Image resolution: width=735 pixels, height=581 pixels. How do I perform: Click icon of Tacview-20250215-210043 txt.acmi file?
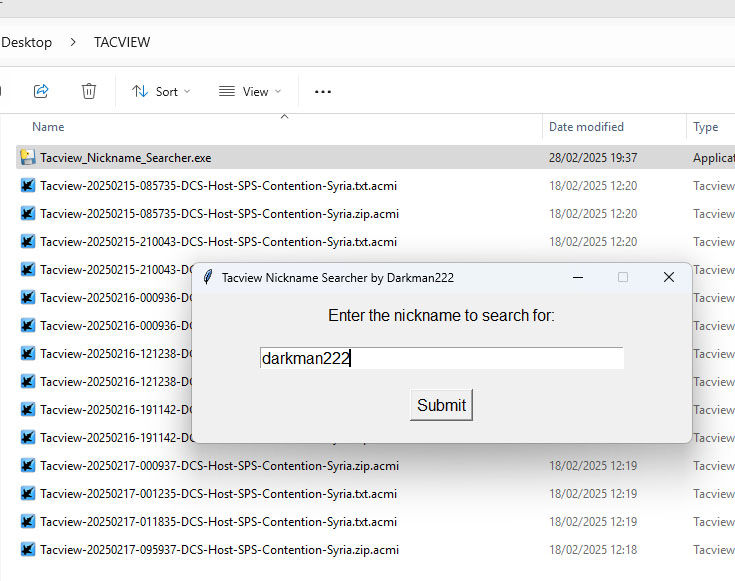tap(28, 241)
